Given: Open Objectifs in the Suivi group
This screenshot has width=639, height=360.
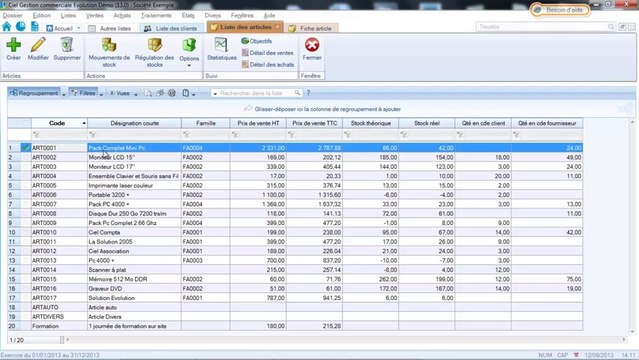Looking at the screenshot, I should (x=256, y=41).
